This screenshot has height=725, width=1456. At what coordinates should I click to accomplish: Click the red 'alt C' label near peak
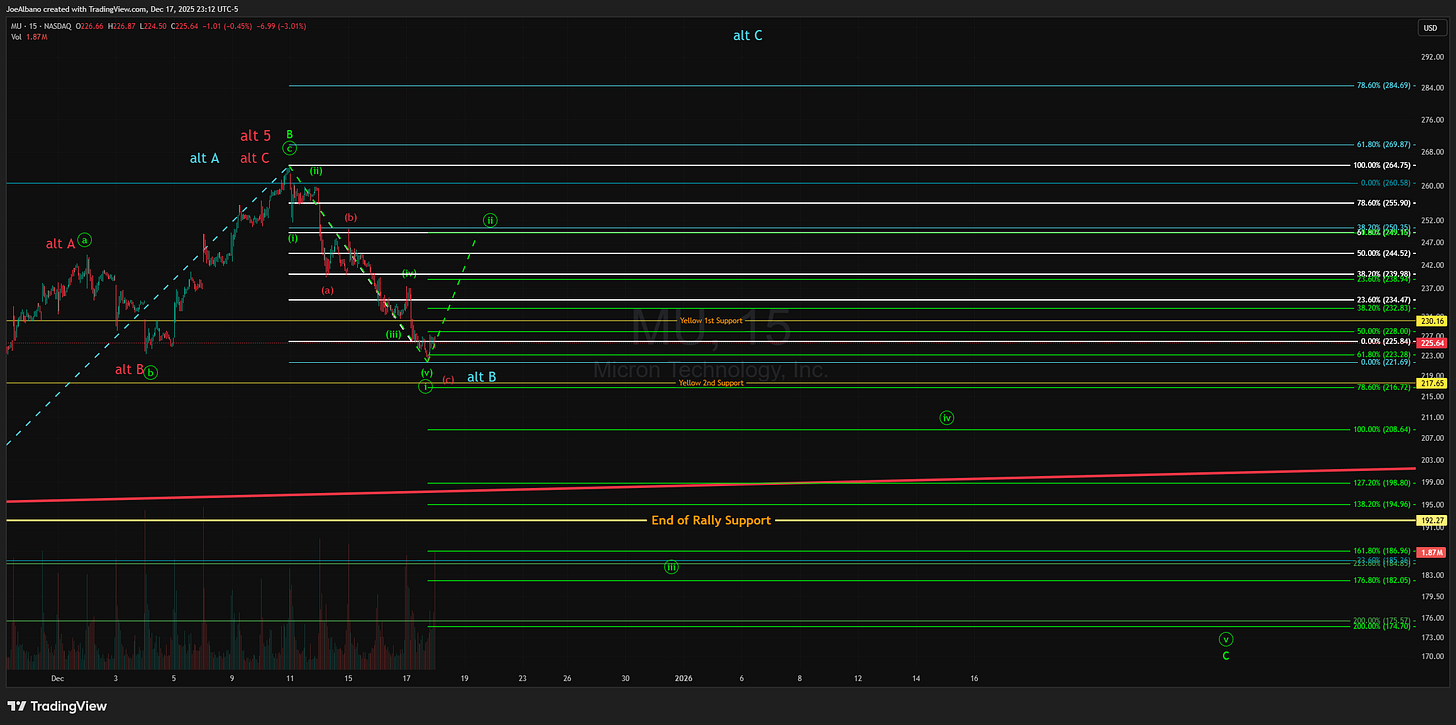(254, 158)
